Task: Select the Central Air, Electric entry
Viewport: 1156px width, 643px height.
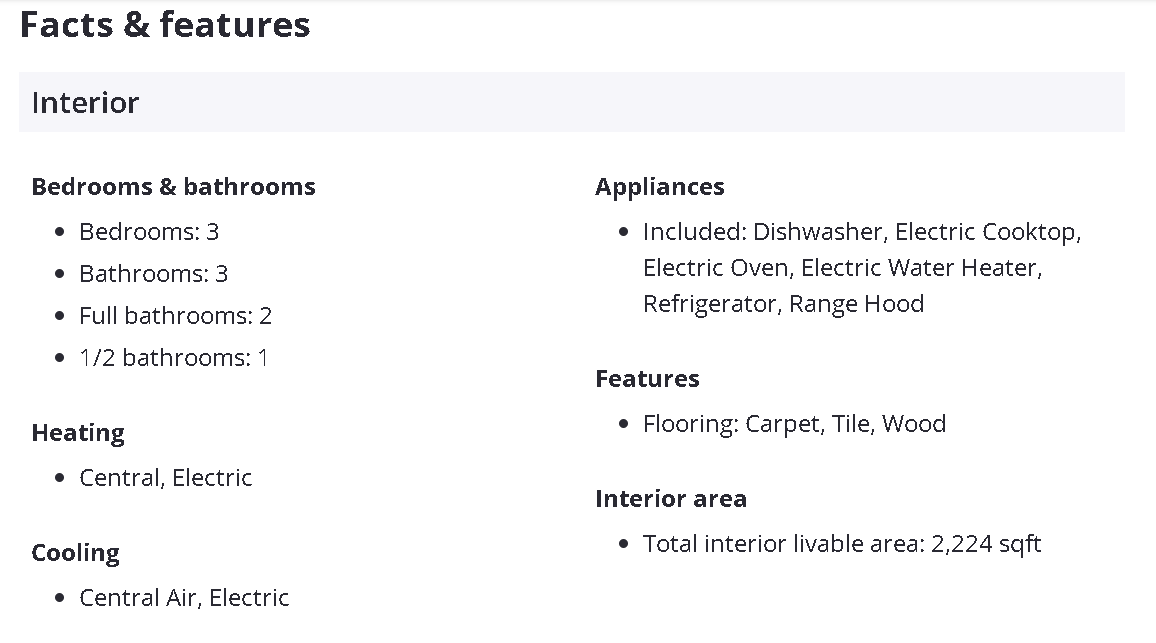Action: [184, 598]
